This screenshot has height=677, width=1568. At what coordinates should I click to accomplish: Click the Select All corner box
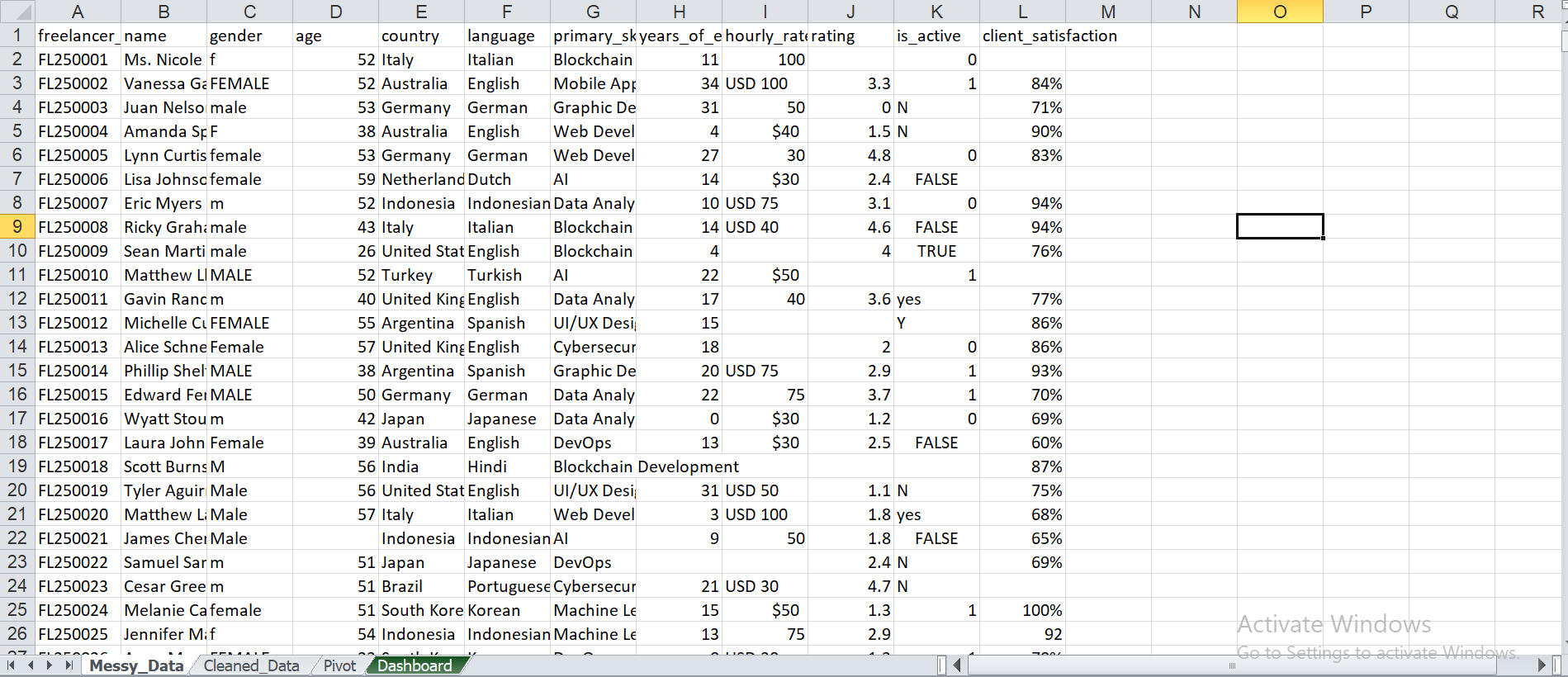[x=17, y=12]
